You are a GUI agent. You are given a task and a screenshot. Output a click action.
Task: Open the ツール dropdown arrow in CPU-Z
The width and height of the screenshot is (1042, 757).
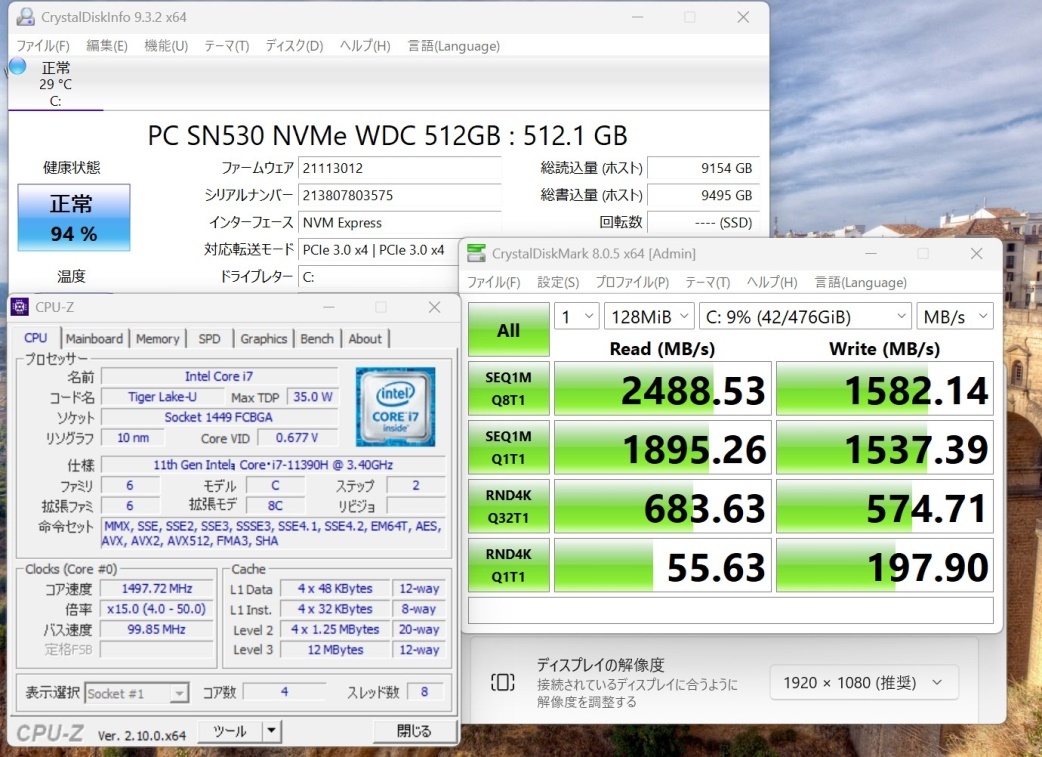tap(271, 731)
